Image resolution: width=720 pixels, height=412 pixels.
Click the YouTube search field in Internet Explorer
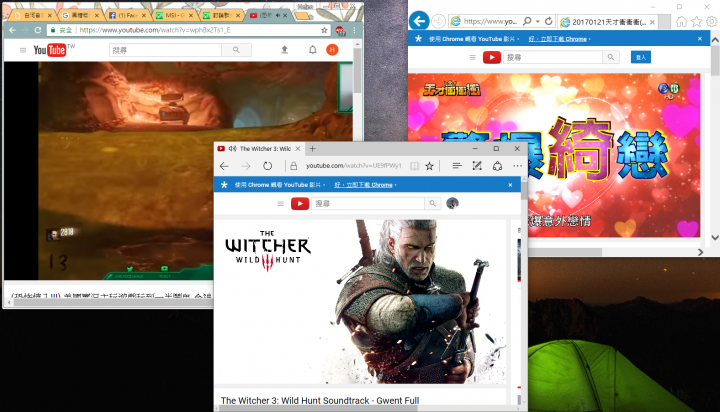click(553, 57)
